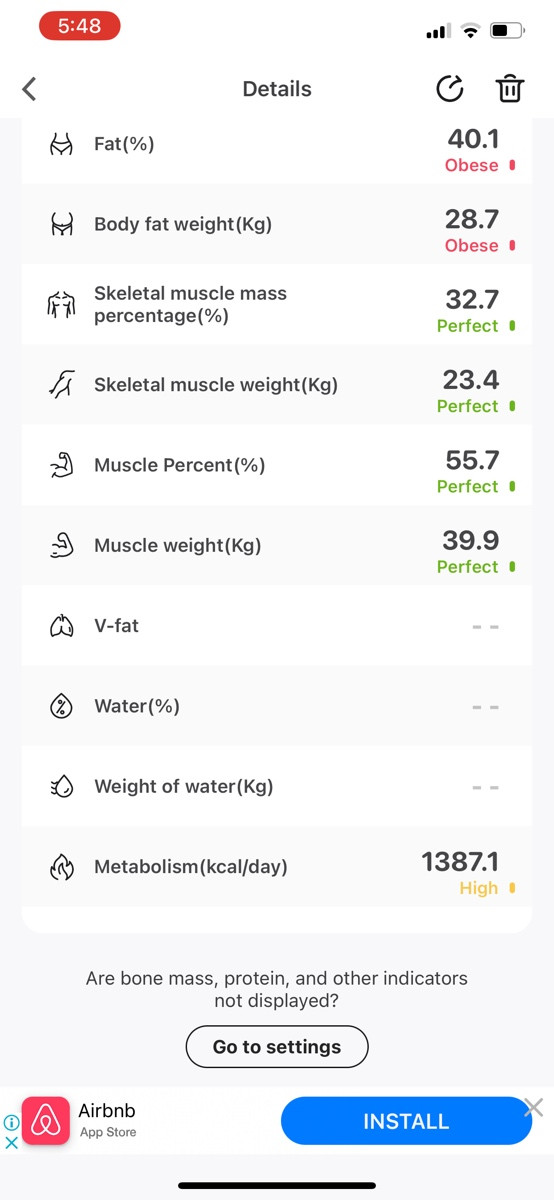Viewport: 554px width, 1200px height.
Task: Tap the back arrow in header
Action: point(29,89)
